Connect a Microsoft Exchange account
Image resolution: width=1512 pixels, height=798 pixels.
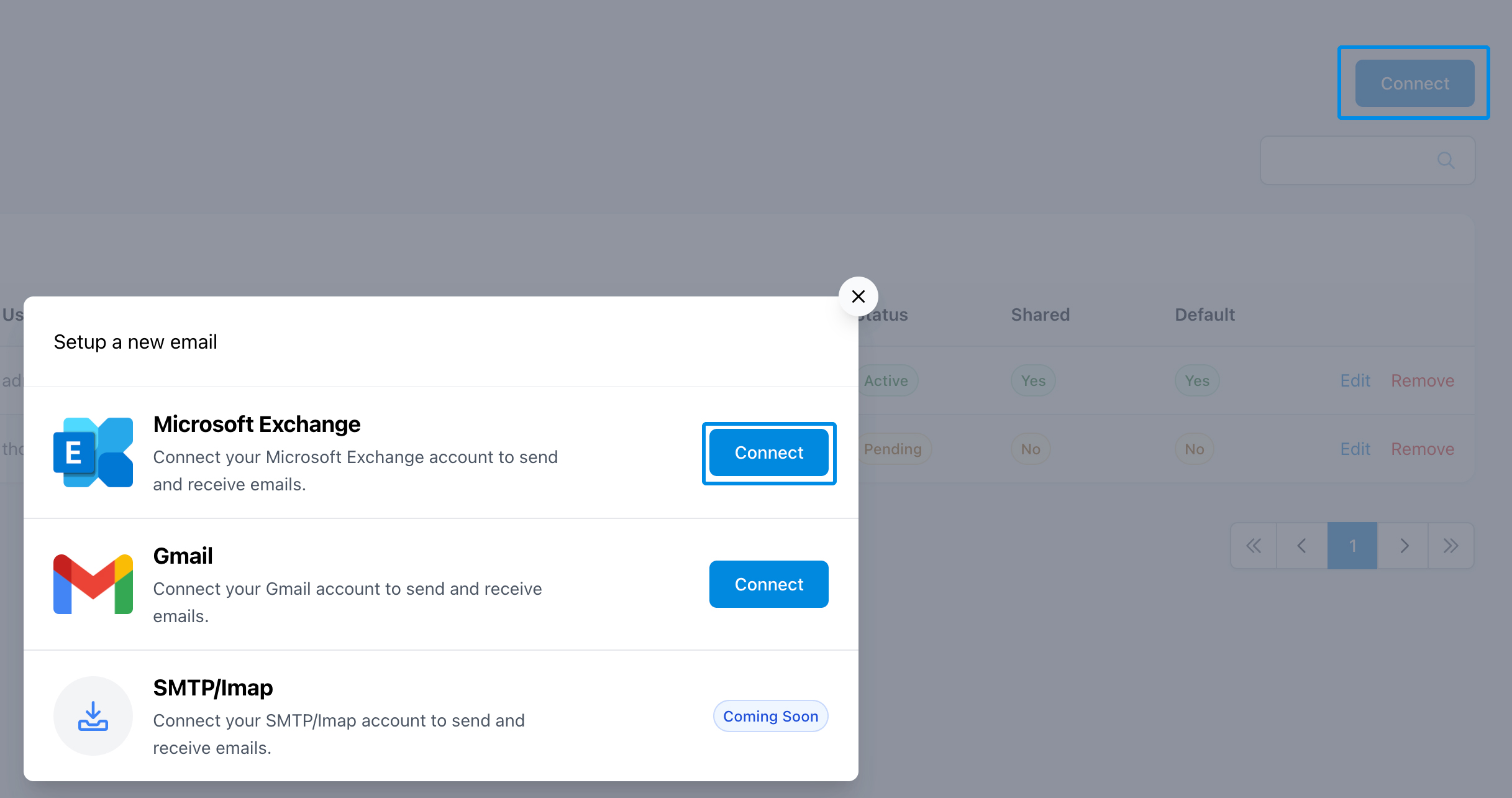(768, 452)
